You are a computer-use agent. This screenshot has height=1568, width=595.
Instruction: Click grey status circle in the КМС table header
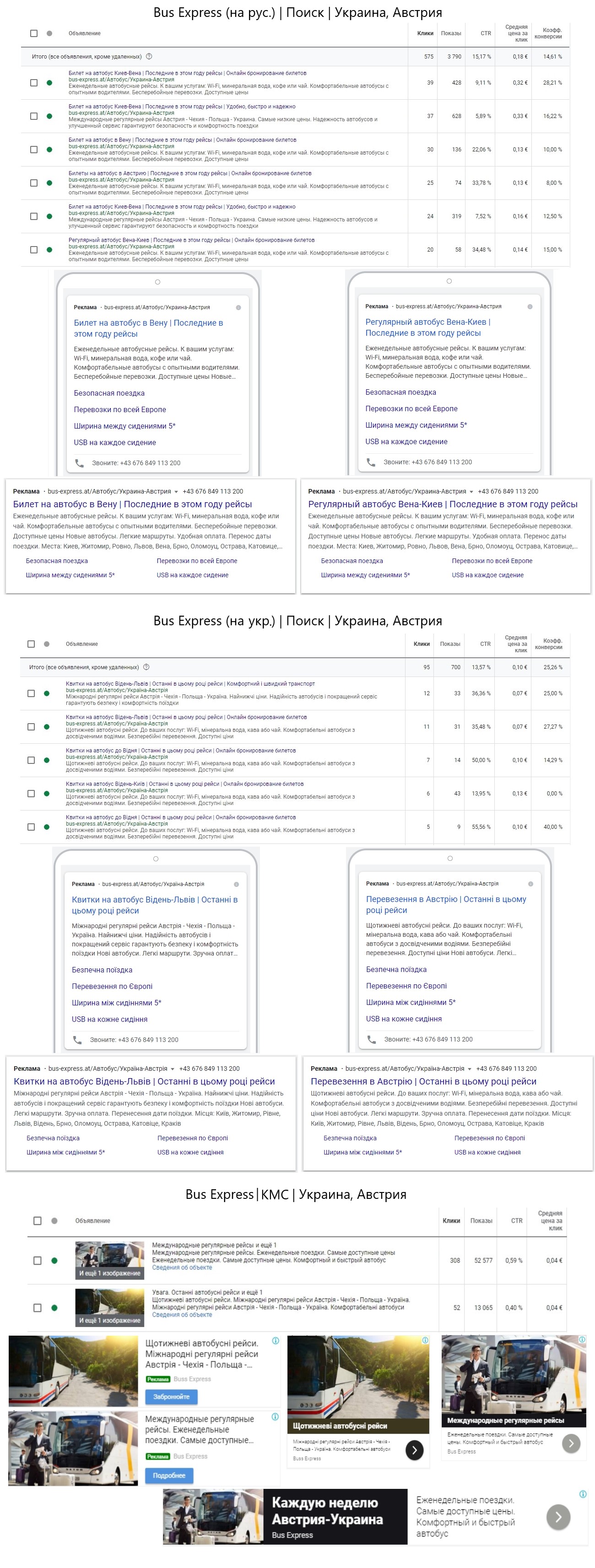click(54, 1221)
